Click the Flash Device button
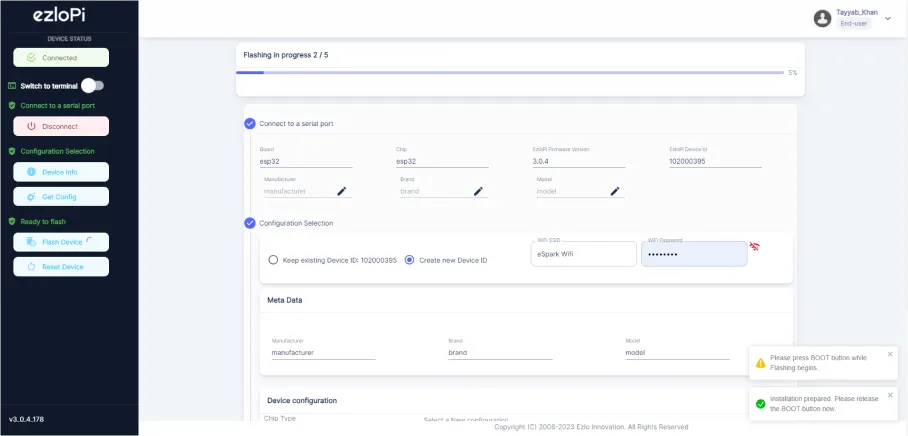The height and width of the screenshot is (436, 908). (61, 242)
